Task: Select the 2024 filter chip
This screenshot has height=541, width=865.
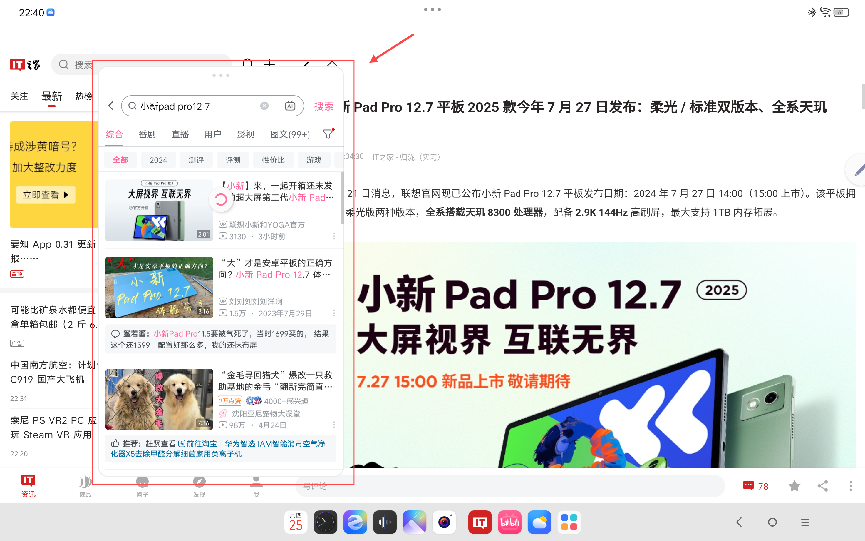Action: pos(158,160)
